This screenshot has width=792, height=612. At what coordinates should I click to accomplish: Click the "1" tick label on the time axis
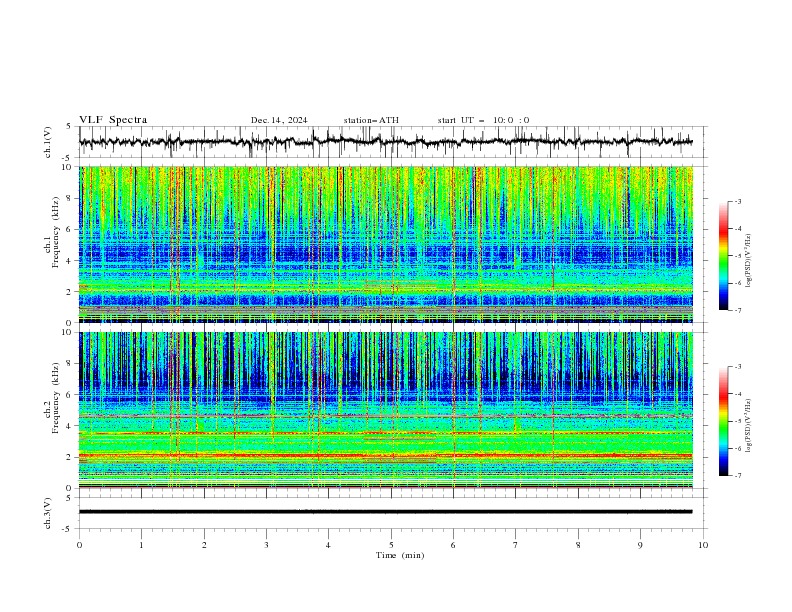pyautogui.click(x=141, y=545)
